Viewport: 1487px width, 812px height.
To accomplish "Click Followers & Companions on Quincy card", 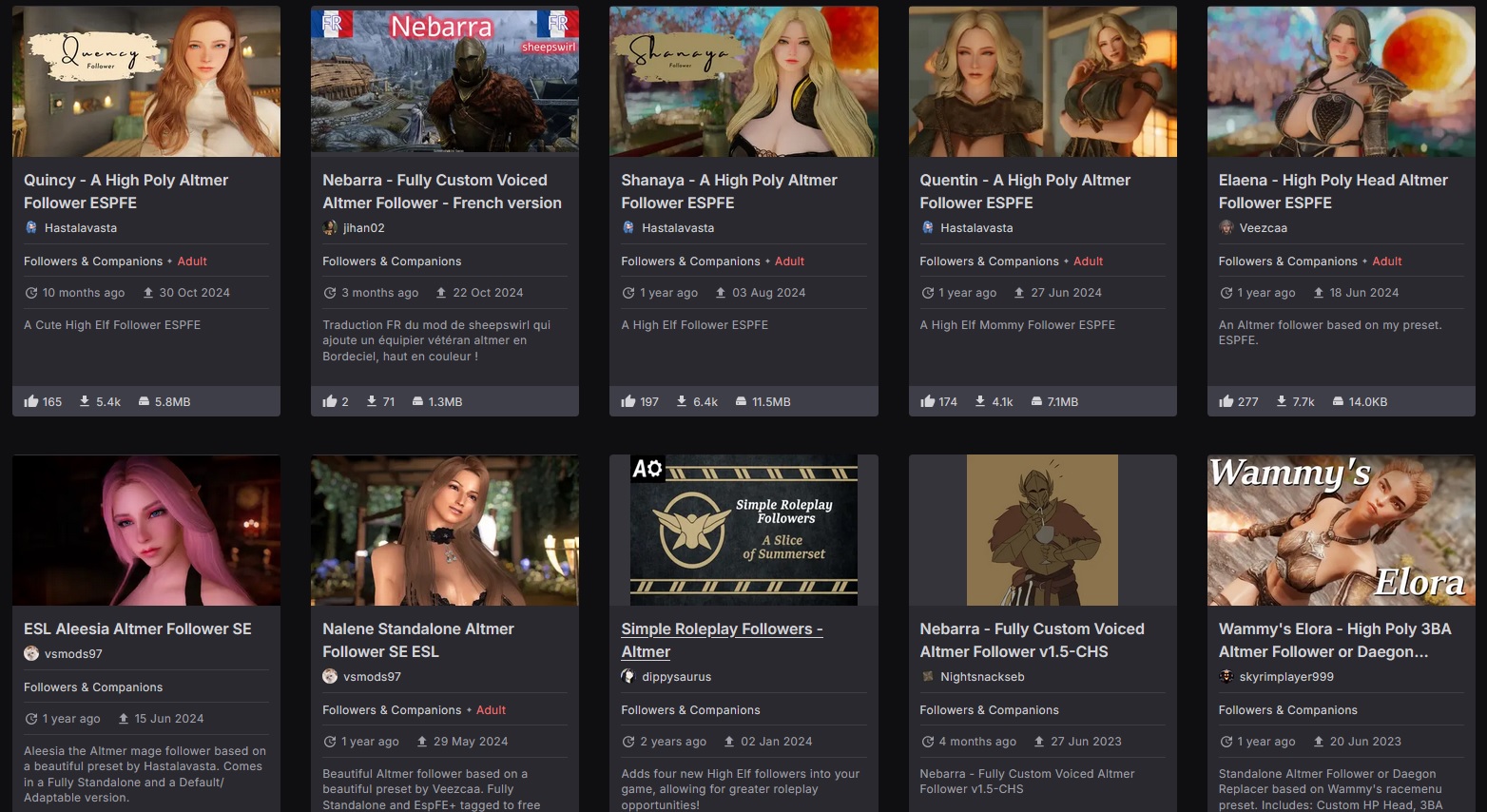I will tap(93, 261).
